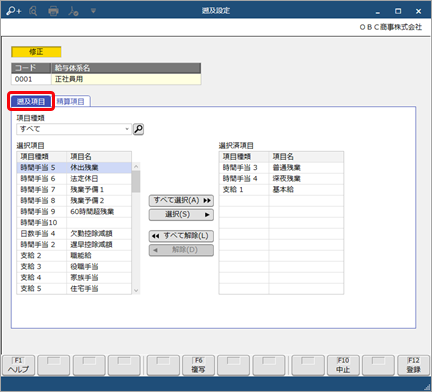
Task: Select 時間手当 4 深夜残業 in 選択済項目
Action: (281, 179)
